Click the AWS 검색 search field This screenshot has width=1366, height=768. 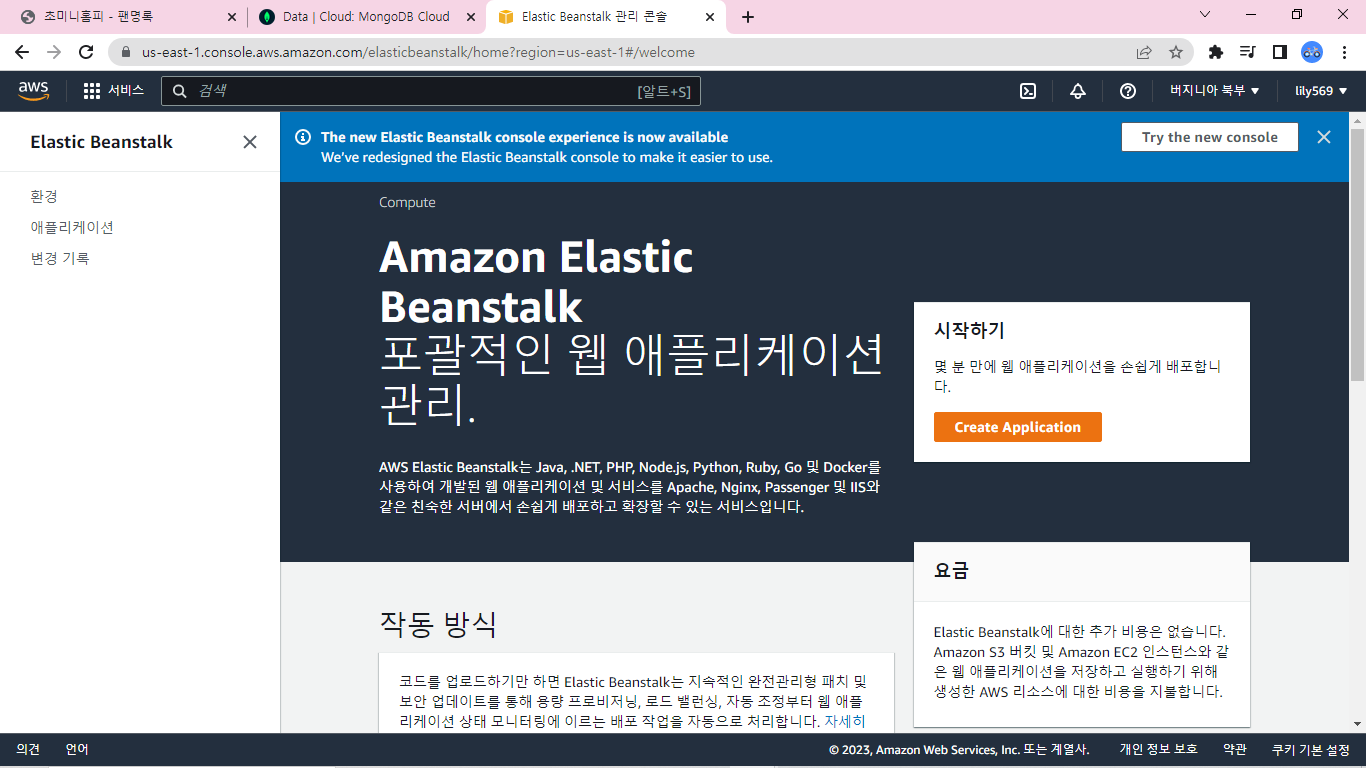coord(431,91)
